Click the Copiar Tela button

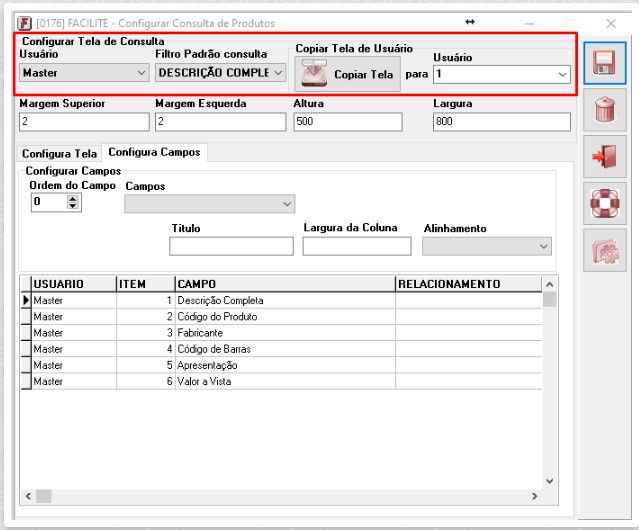point(348,74)
